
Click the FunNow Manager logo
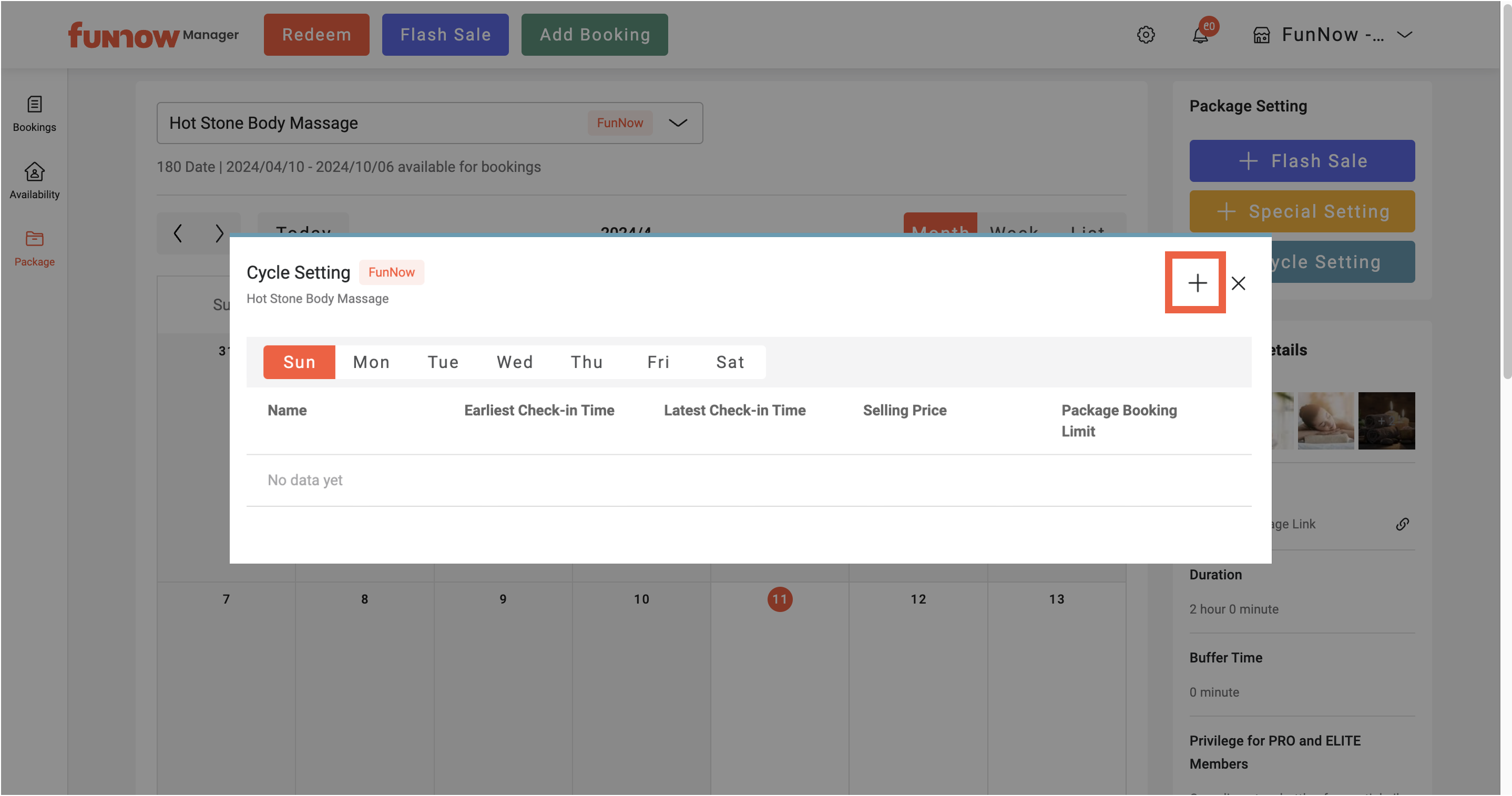click(153, 35)
